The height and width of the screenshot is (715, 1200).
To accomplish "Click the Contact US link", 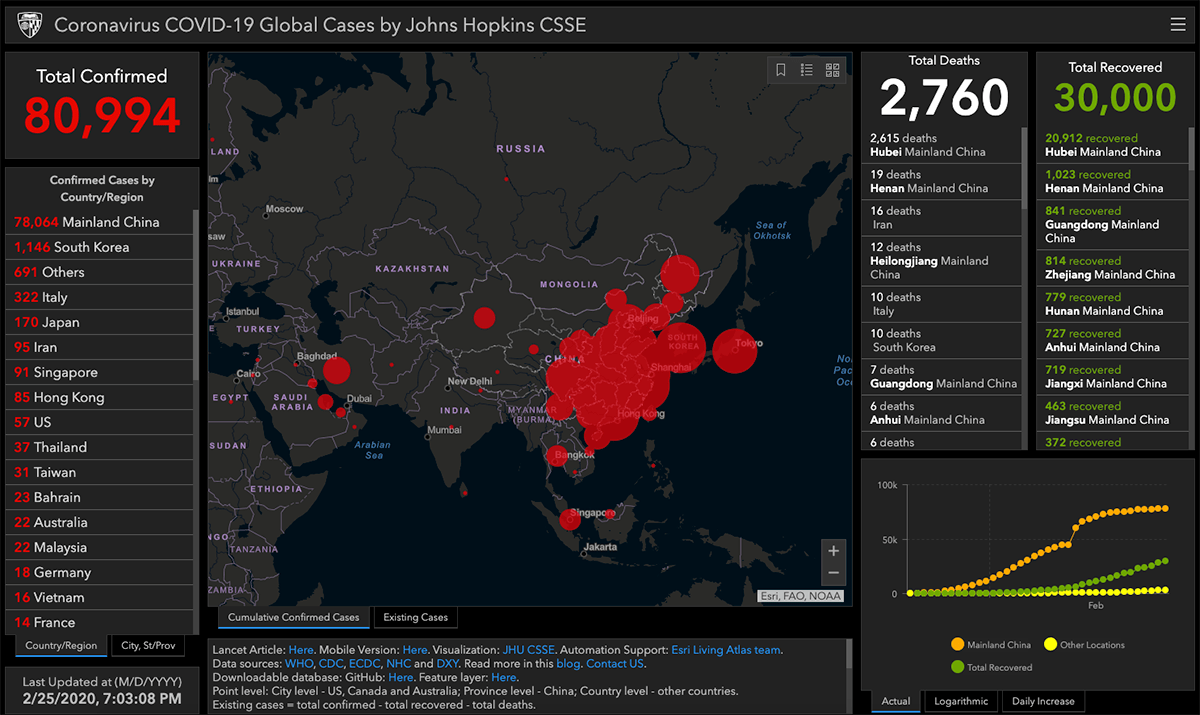I will coord(614,664).
